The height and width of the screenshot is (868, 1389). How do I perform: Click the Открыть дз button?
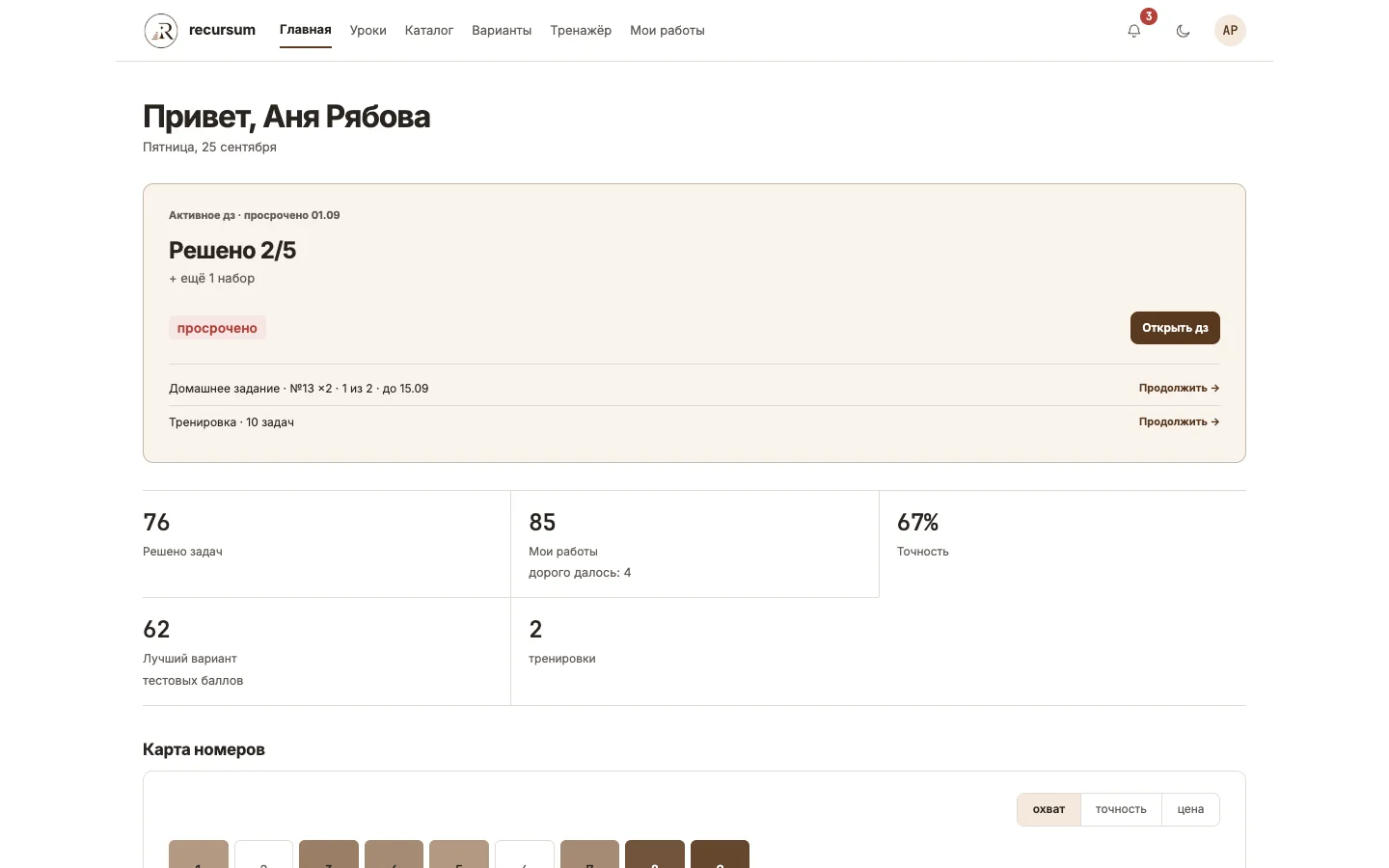(x=1175, y=328)
